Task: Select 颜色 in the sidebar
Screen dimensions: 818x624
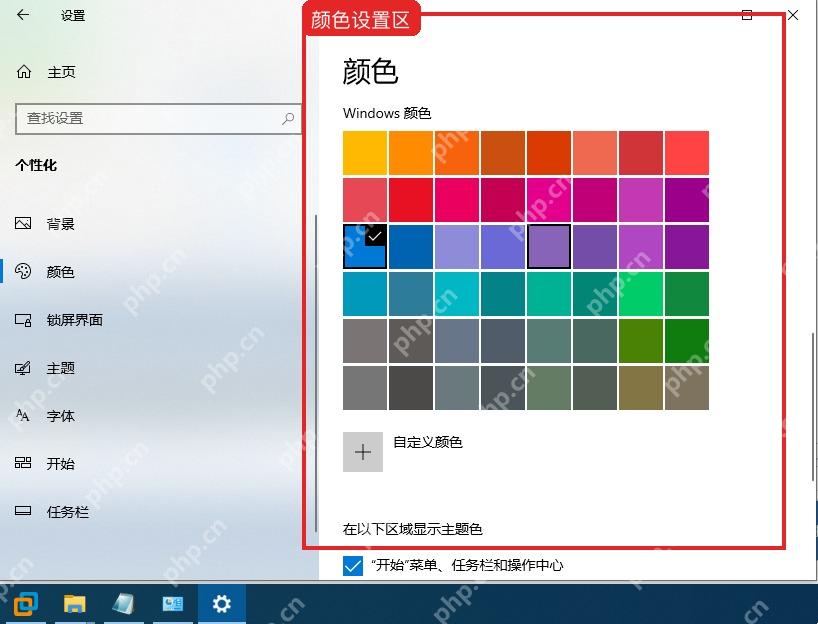Action: (60, 272)
